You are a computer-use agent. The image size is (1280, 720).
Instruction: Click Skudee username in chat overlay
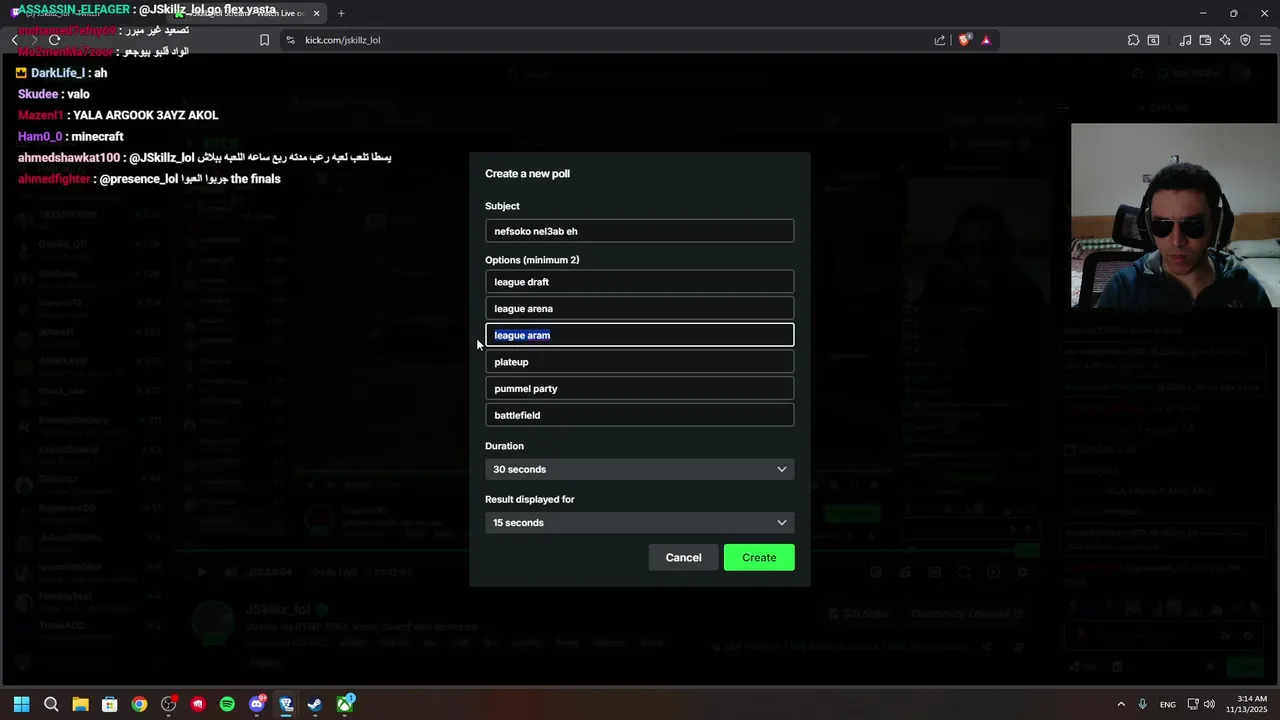point(38,94)
